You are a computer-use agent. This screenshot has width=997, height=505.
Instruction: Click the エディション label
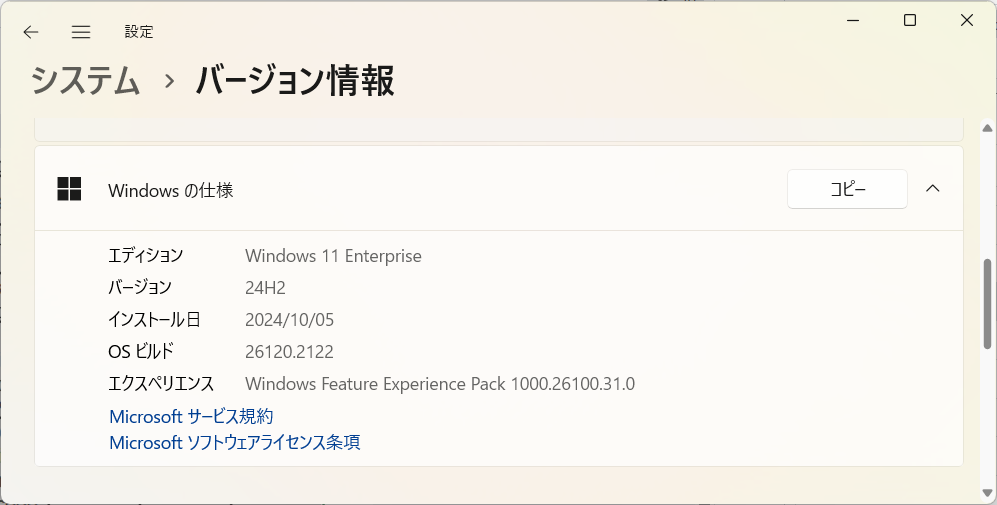click(146, 256)
